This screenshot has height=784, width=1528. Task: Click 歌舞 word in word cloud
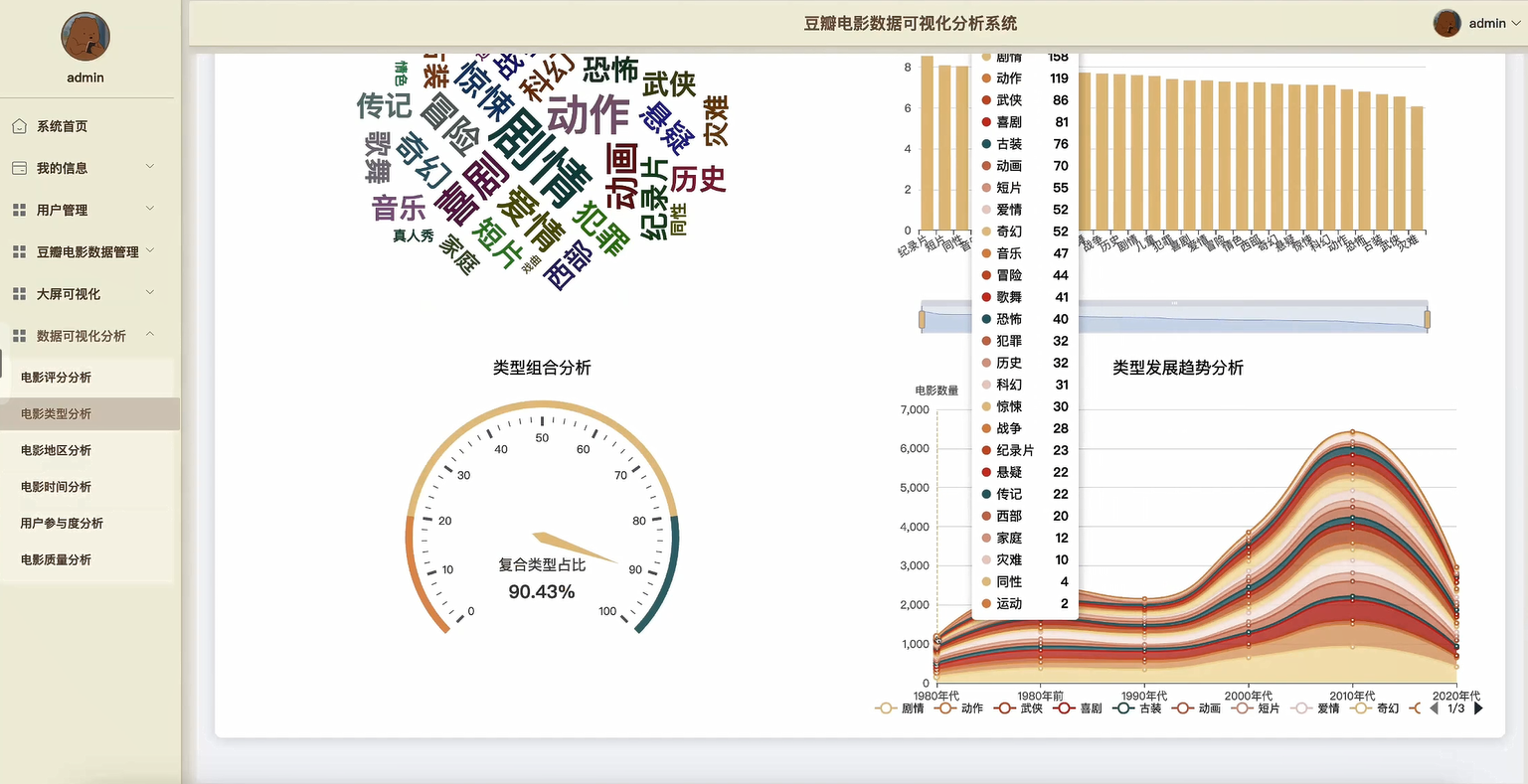(x=378, y=157)
